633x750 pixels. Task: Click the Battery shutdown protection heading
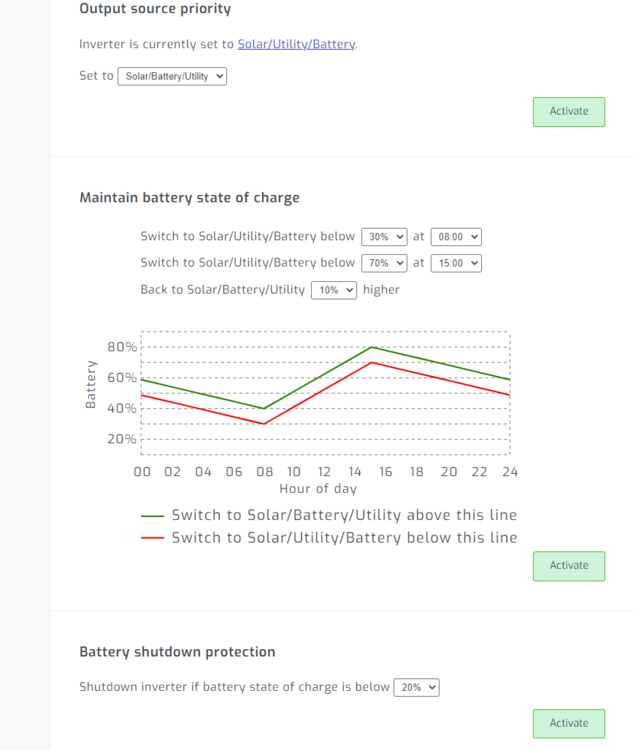pos(177,652)
